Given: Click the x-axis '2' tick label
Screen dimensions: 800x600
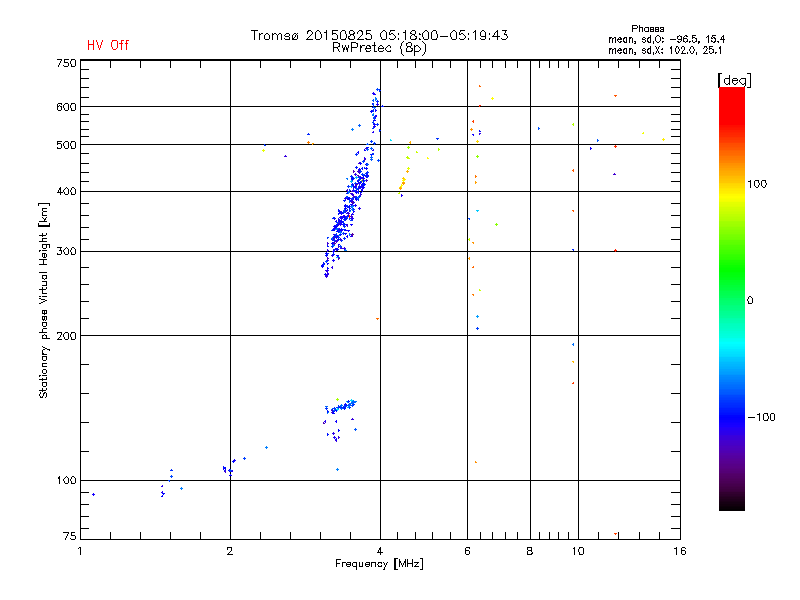Looking at the screenshot, I should [x=230, y=551].
